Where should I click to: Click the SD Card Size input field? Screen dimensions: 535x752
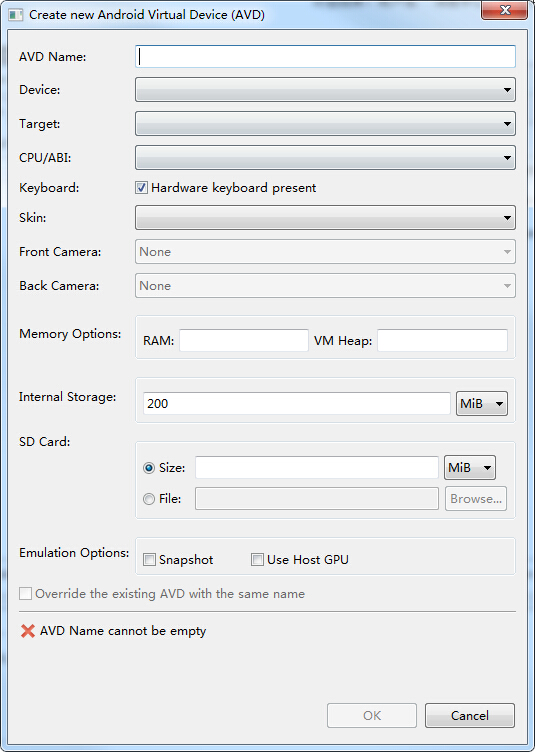point(317,468)
